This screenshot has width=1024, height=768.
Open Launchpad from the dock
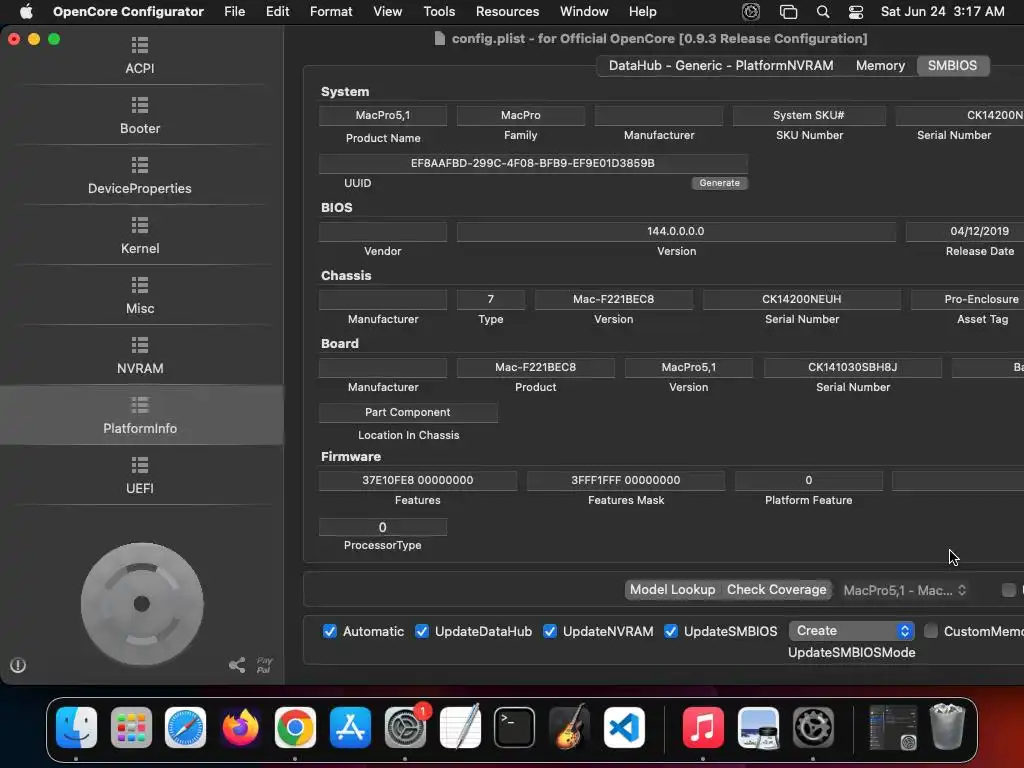pos(131,727)
